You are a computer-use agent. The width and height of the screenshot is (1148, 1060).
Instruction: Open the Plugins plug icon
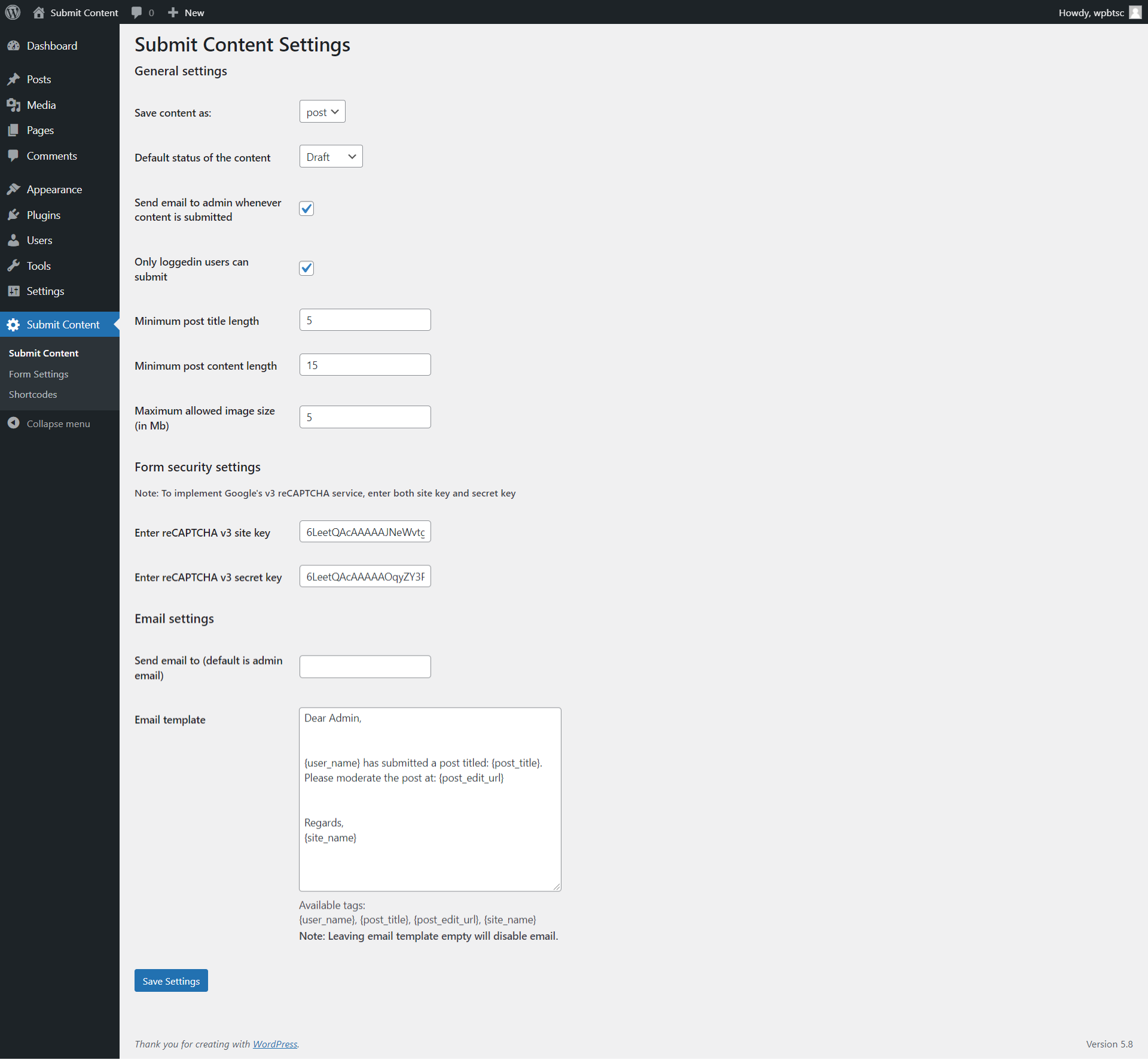[13, 215]
